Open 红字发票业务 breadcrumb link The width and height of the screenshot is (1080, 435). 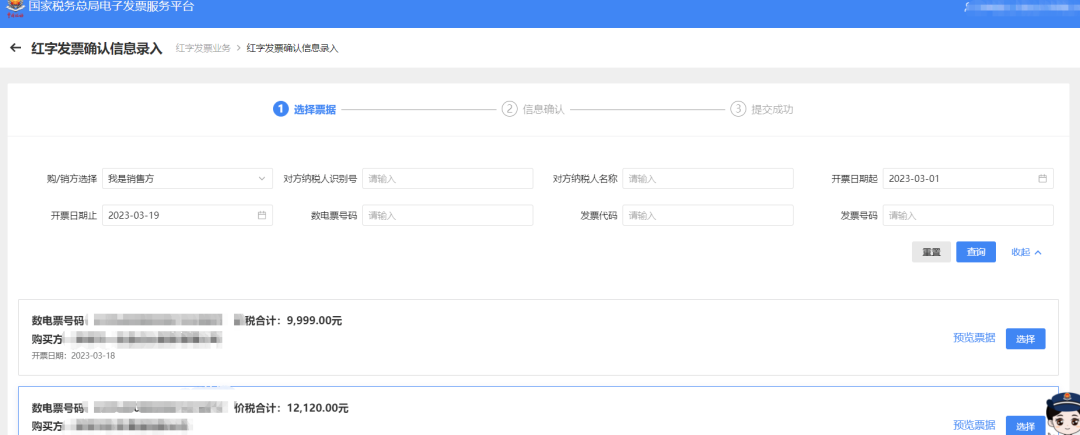[203, 48]
